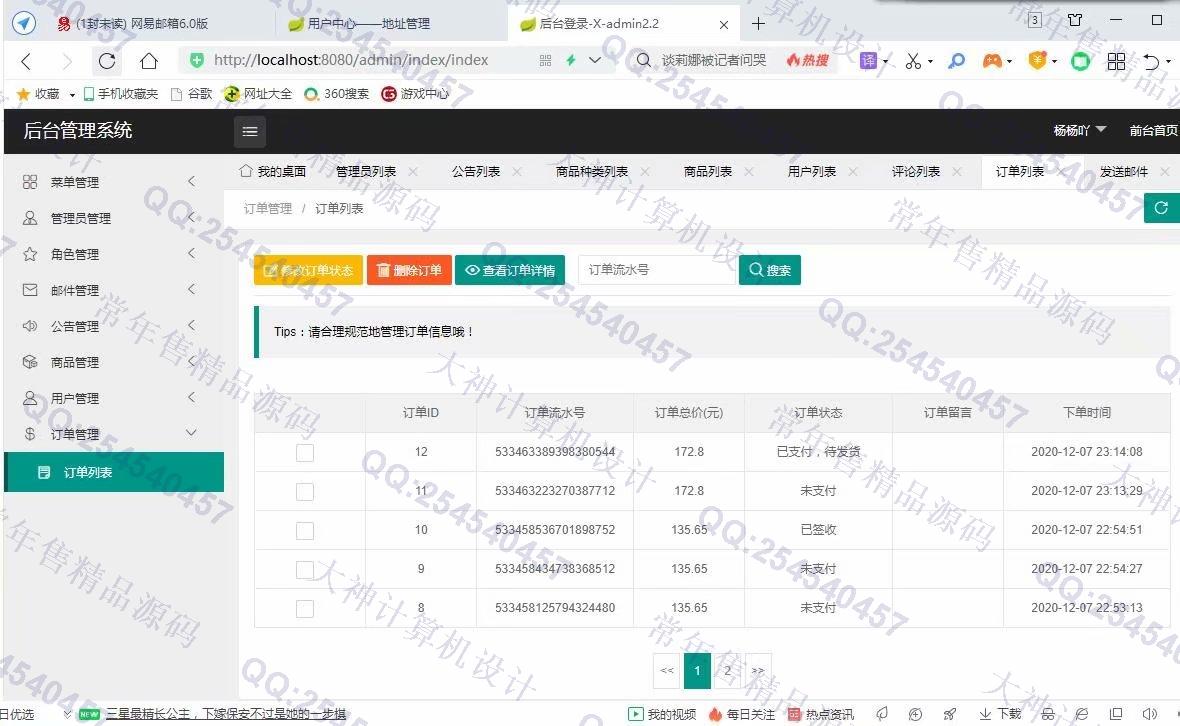
Task: Click the scissors screenshot tool icon
Action: tap(913, 61)
